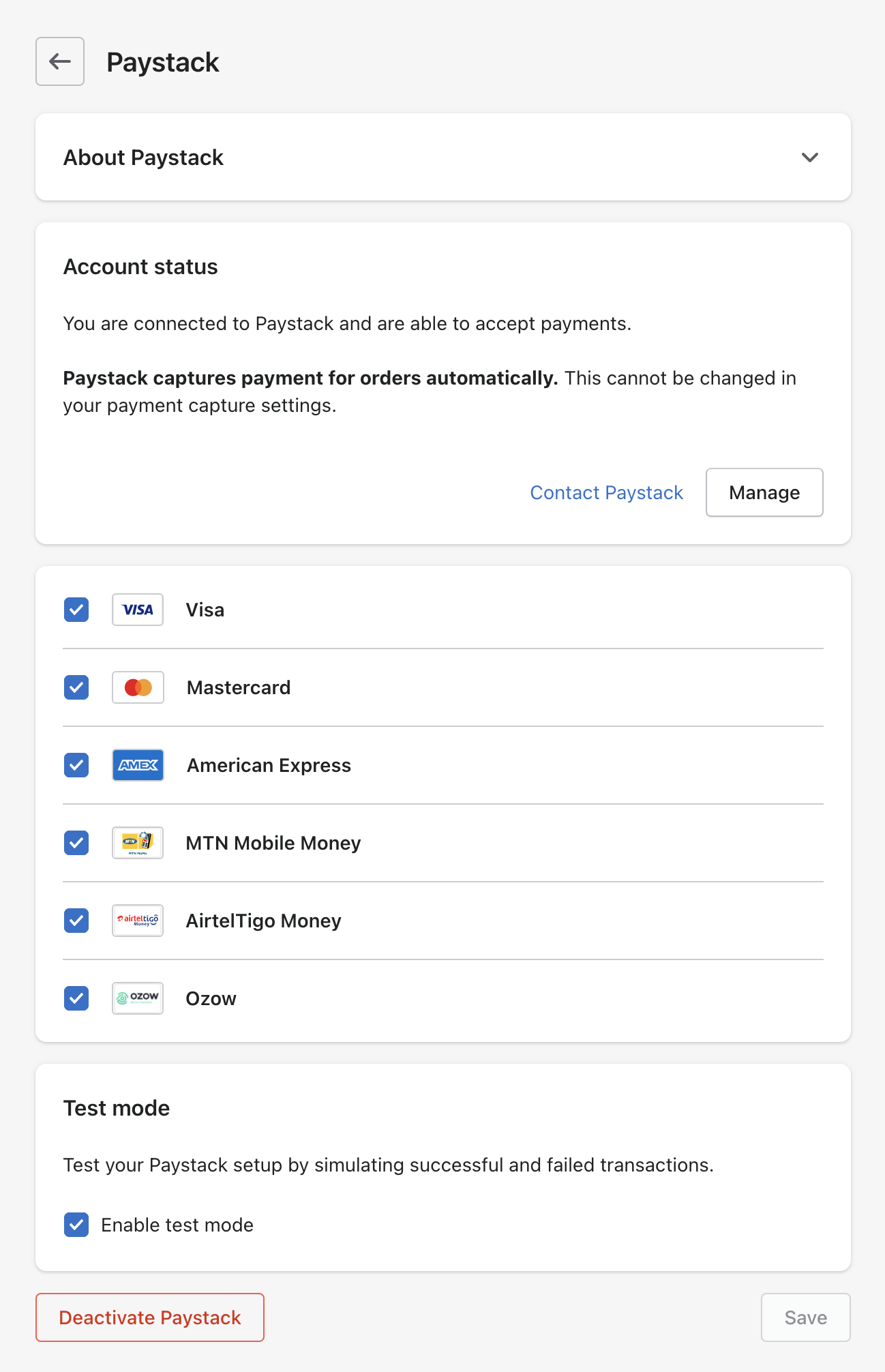Click the AirtelTigo Money label
Viewport: 885px width, 1372px height.
(263, 921)
